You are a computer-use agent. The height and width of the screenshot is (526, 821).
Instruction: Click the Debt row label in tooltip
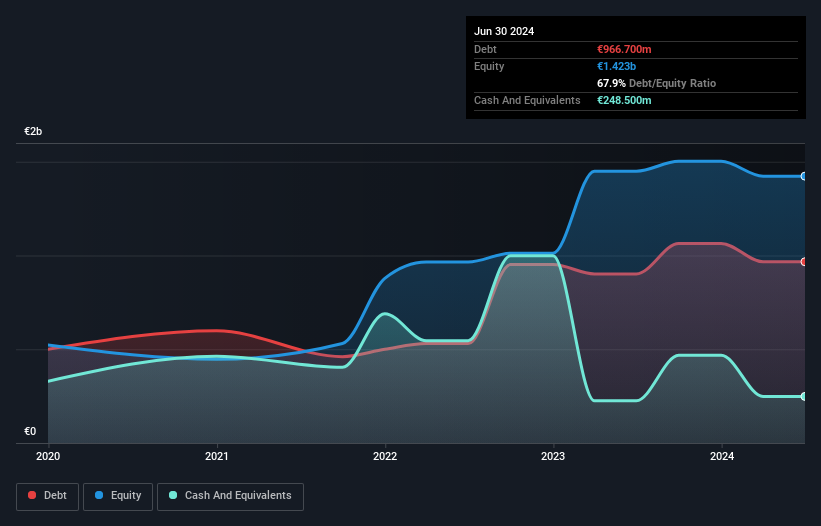coord(485,49)
